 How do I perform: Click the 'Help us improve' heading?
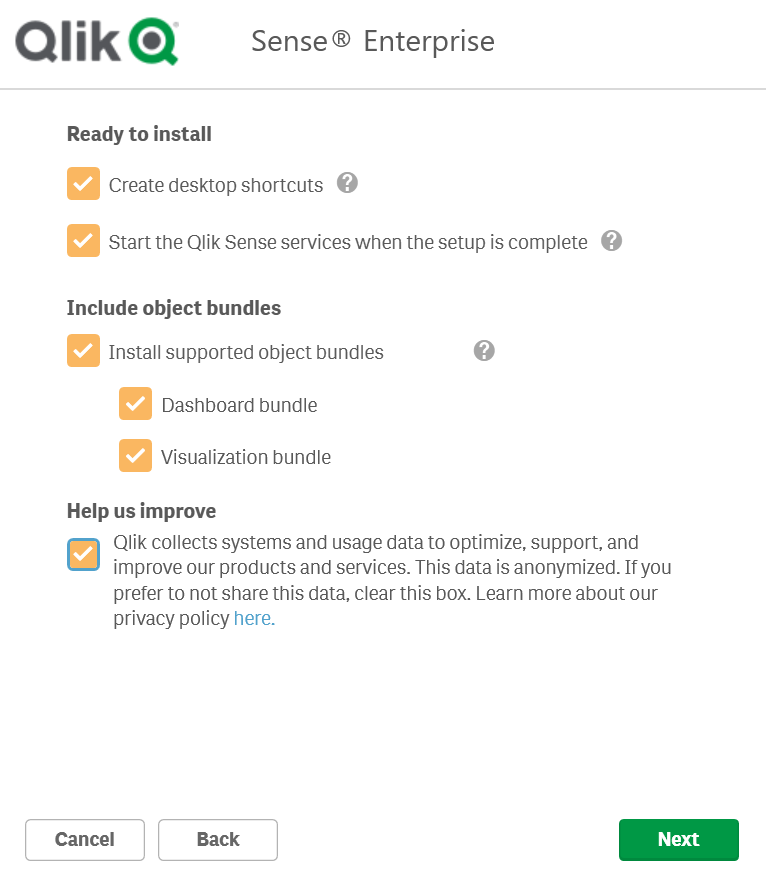141,511
